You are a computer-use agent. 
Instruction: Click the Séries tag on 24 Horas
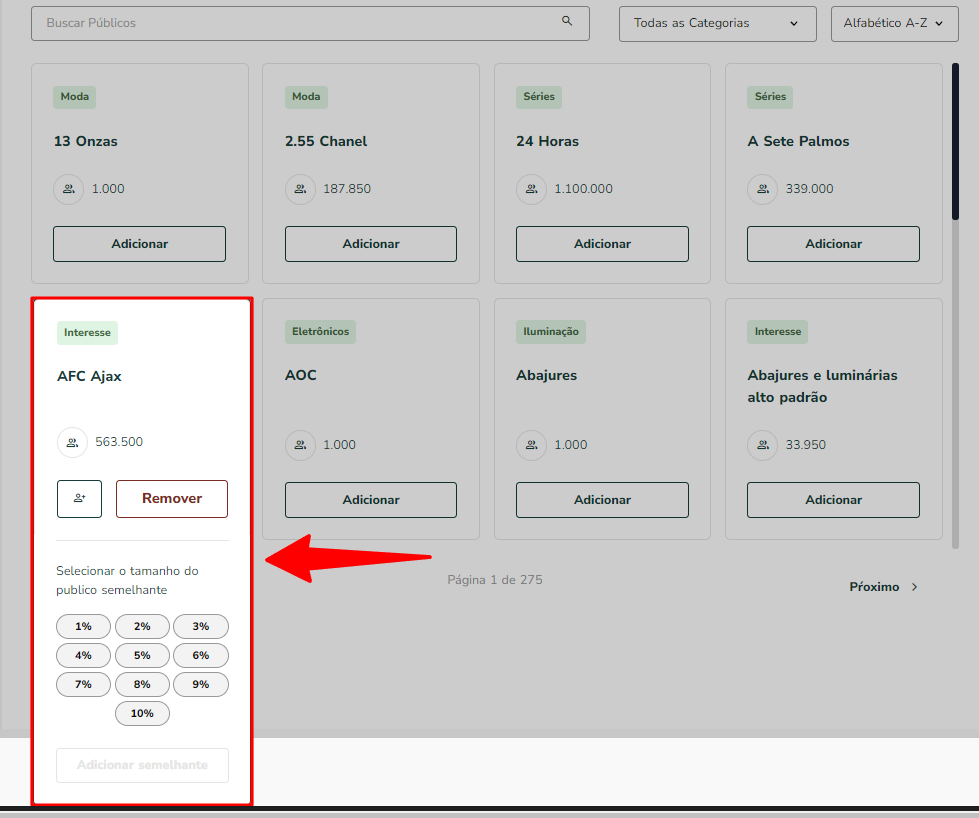pos(539,97)
